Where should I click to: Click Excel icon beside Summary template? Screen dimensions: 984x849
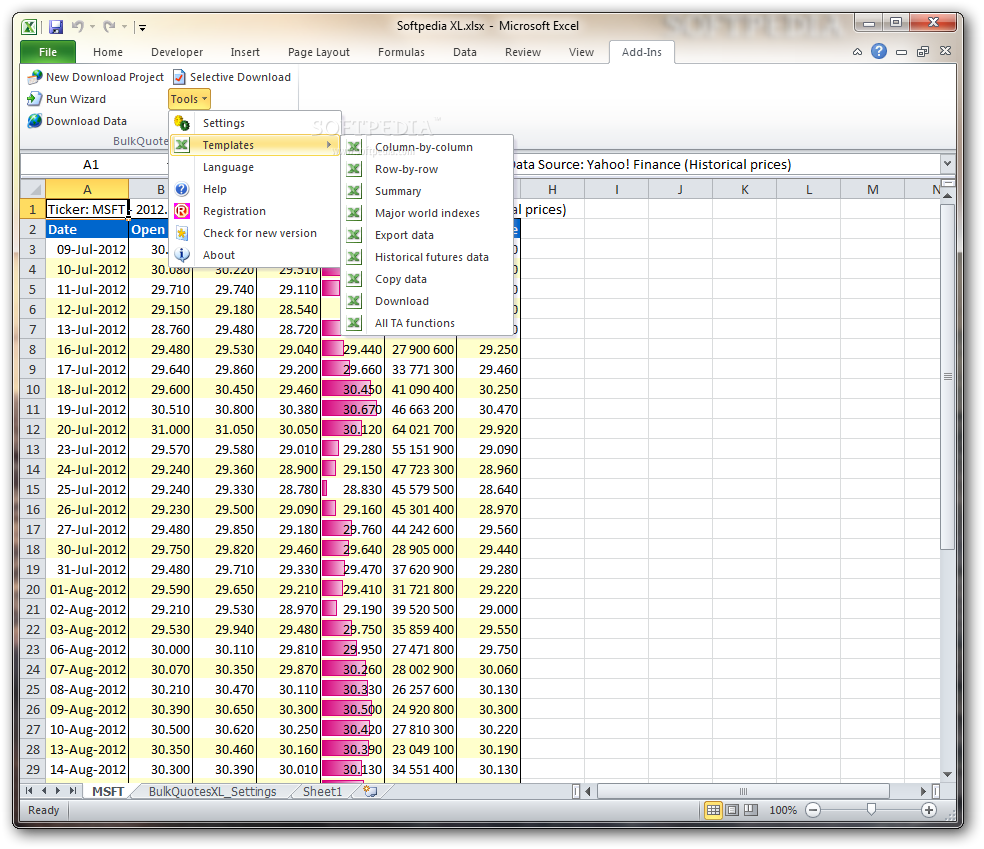tap(354, 191)
